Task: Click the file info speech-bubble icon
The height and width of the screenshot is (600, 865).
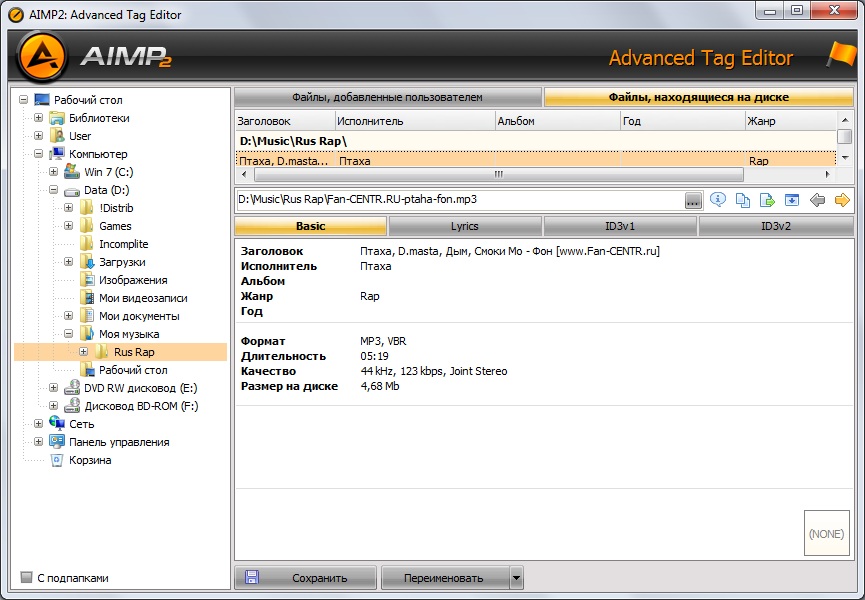Action: tap(717, 200)
